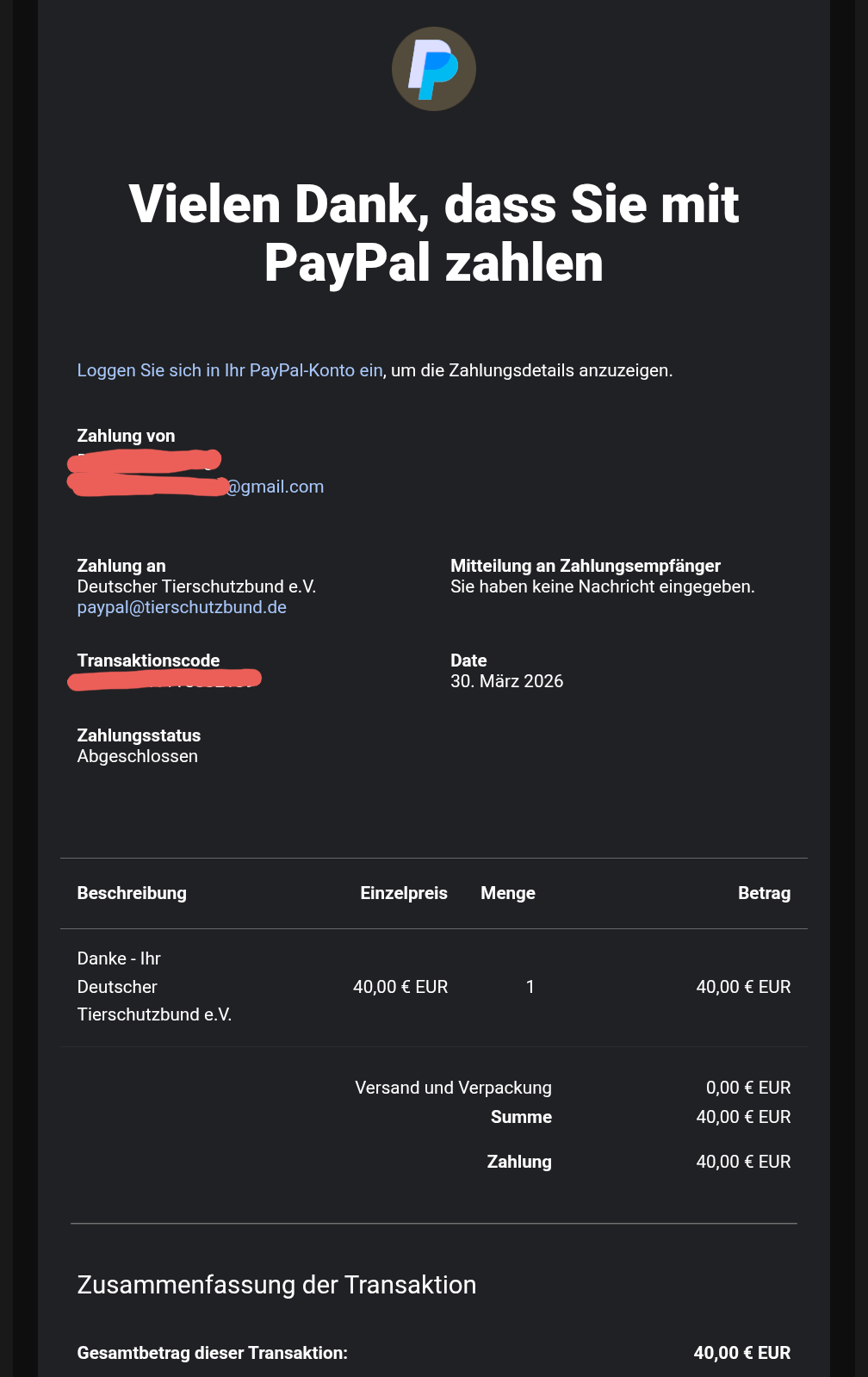Click the "Zusammenfassung der Transaktion" heading
The height and width of the screenshot is (1377, 868).
click(276, 1285)
